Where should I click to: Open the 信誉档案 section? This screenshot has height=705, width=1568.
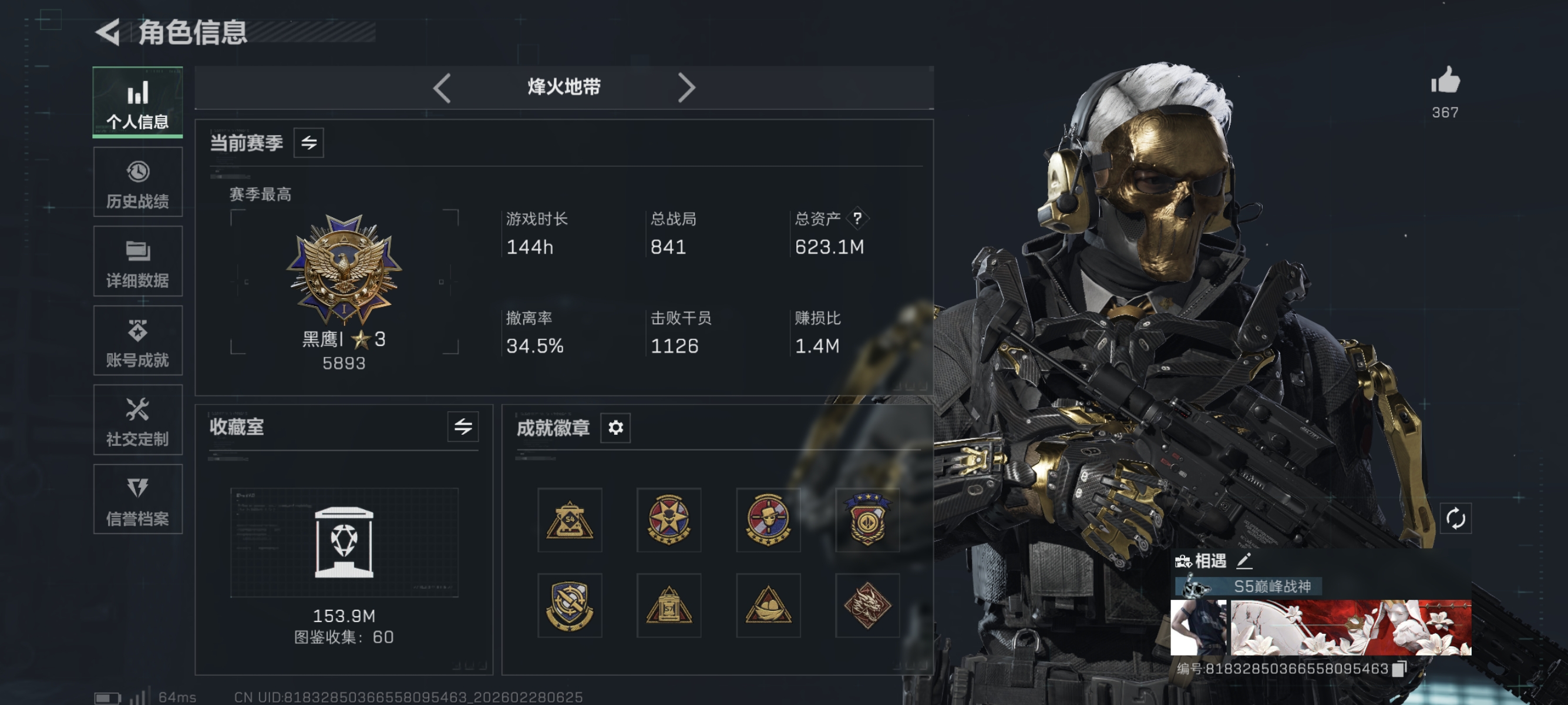(x=138, y=499)
